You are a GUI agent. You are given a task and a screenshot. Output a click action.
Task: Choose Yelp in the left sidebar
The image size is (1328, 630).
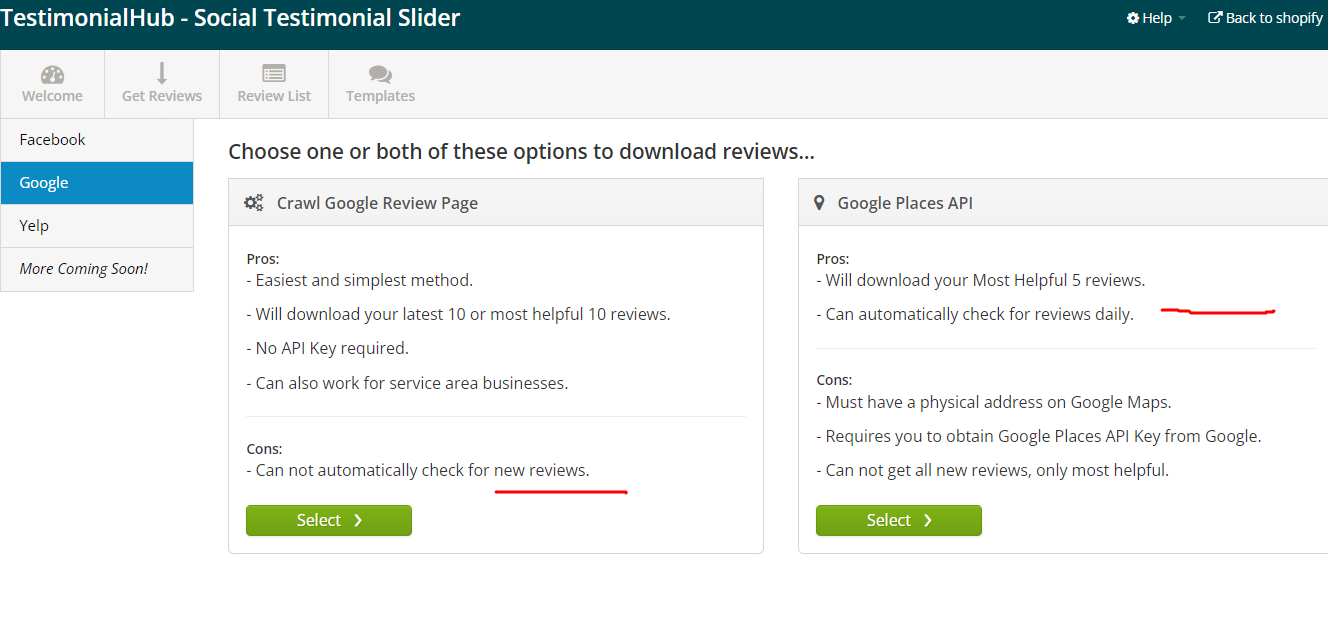coord(97,226)
